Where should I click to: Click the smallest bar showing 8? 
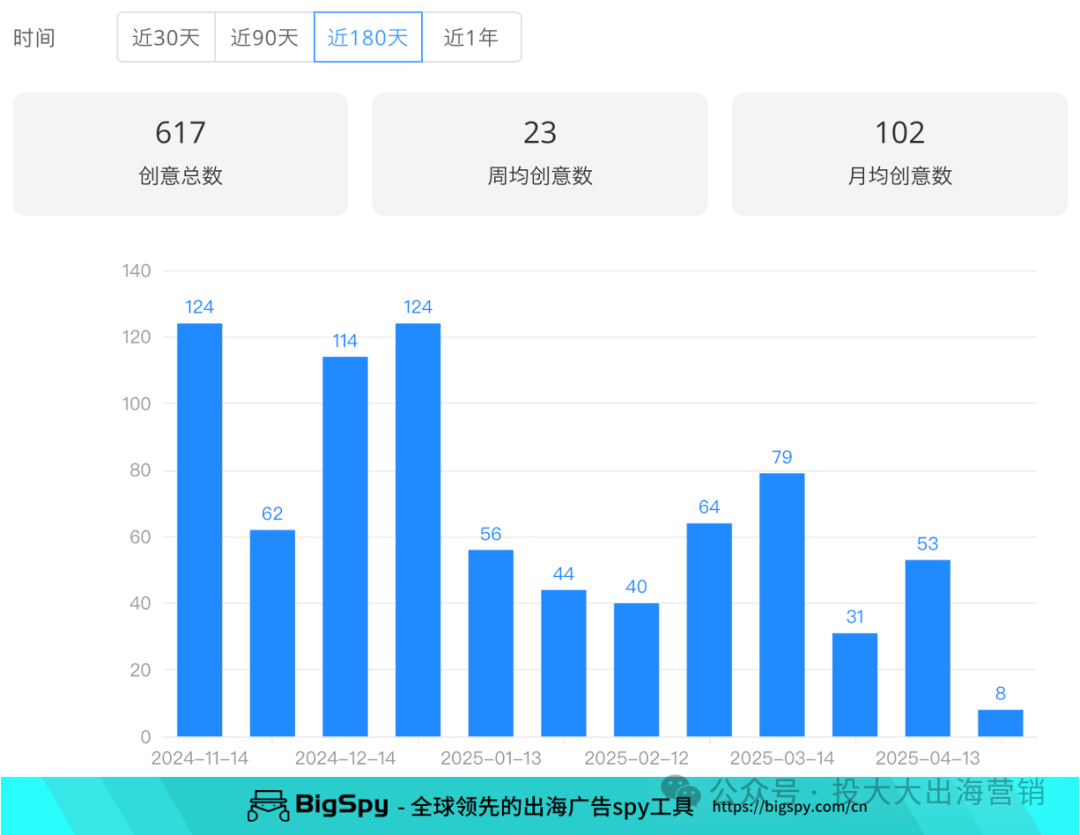[x=999, y=720]
